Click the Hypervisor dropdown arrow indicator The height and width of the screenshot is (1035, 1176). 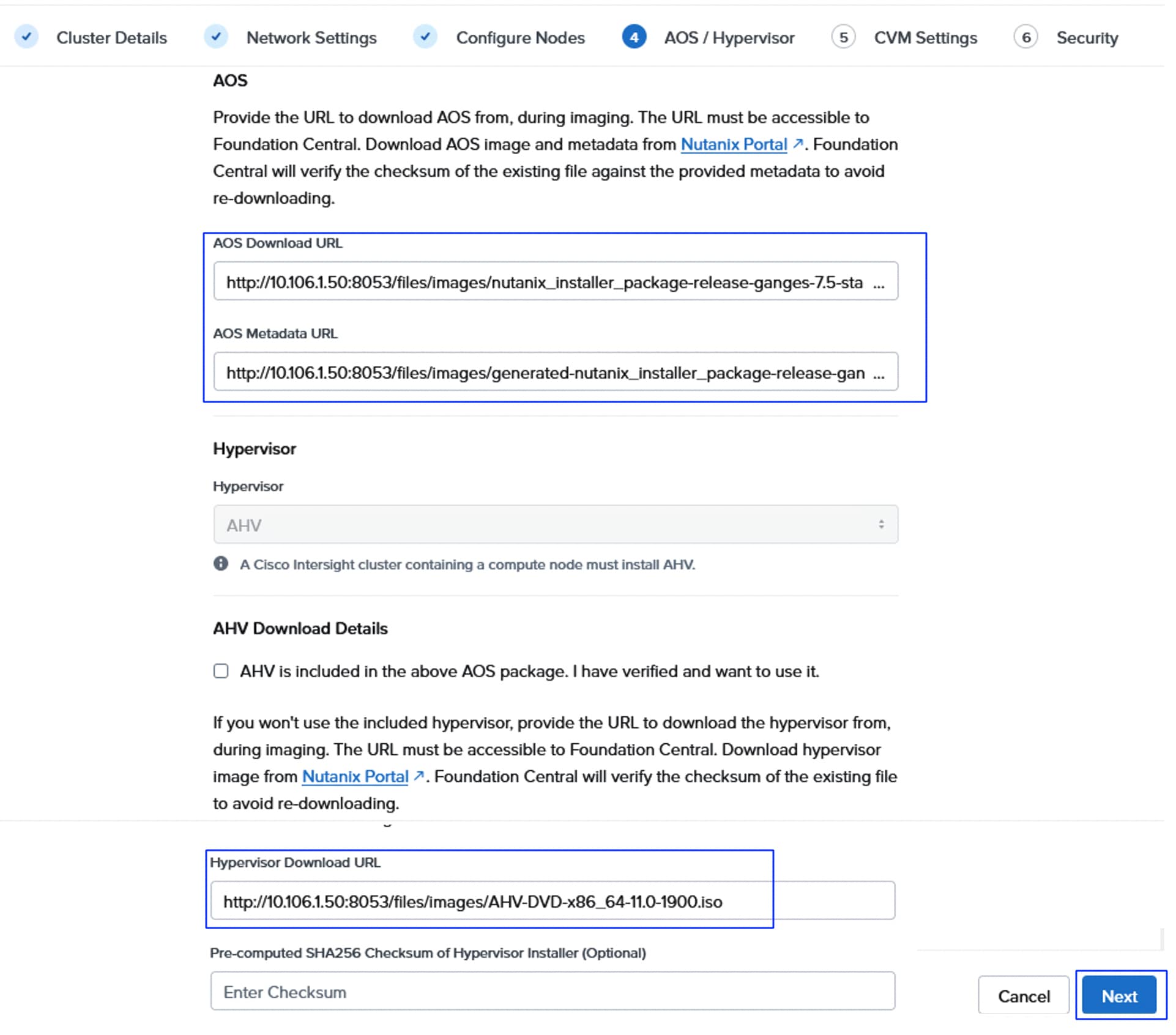881,525
